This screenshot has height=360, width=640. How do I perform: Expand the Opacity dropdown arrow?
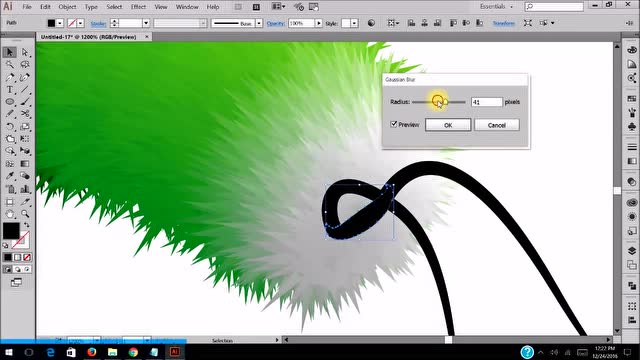[319, 23]
